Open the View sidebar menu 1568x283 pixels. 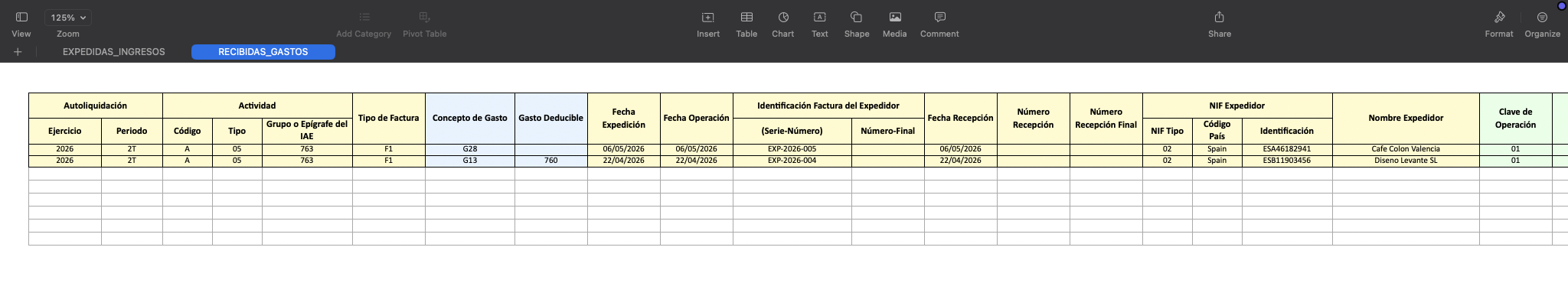point(21,17)
